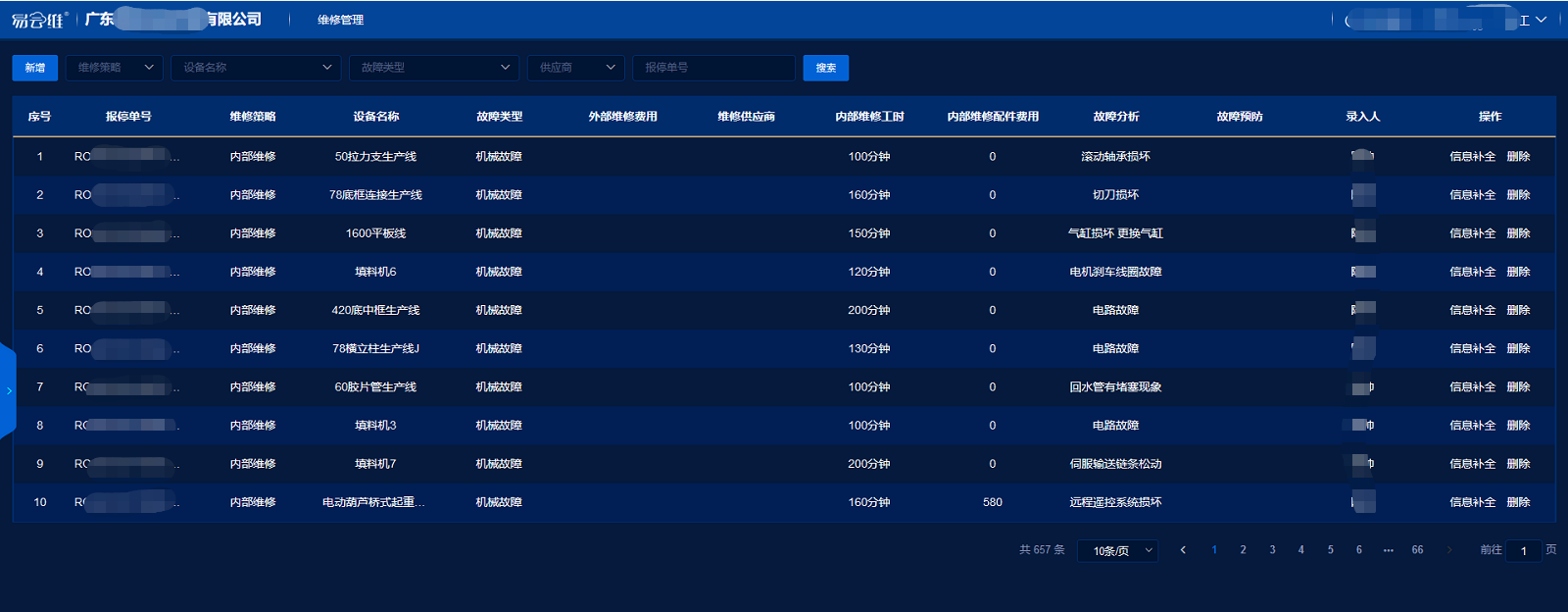Go to page 2 of results
The width and height of the screenshot is (1568, 612).
[x=1243, y=550]
